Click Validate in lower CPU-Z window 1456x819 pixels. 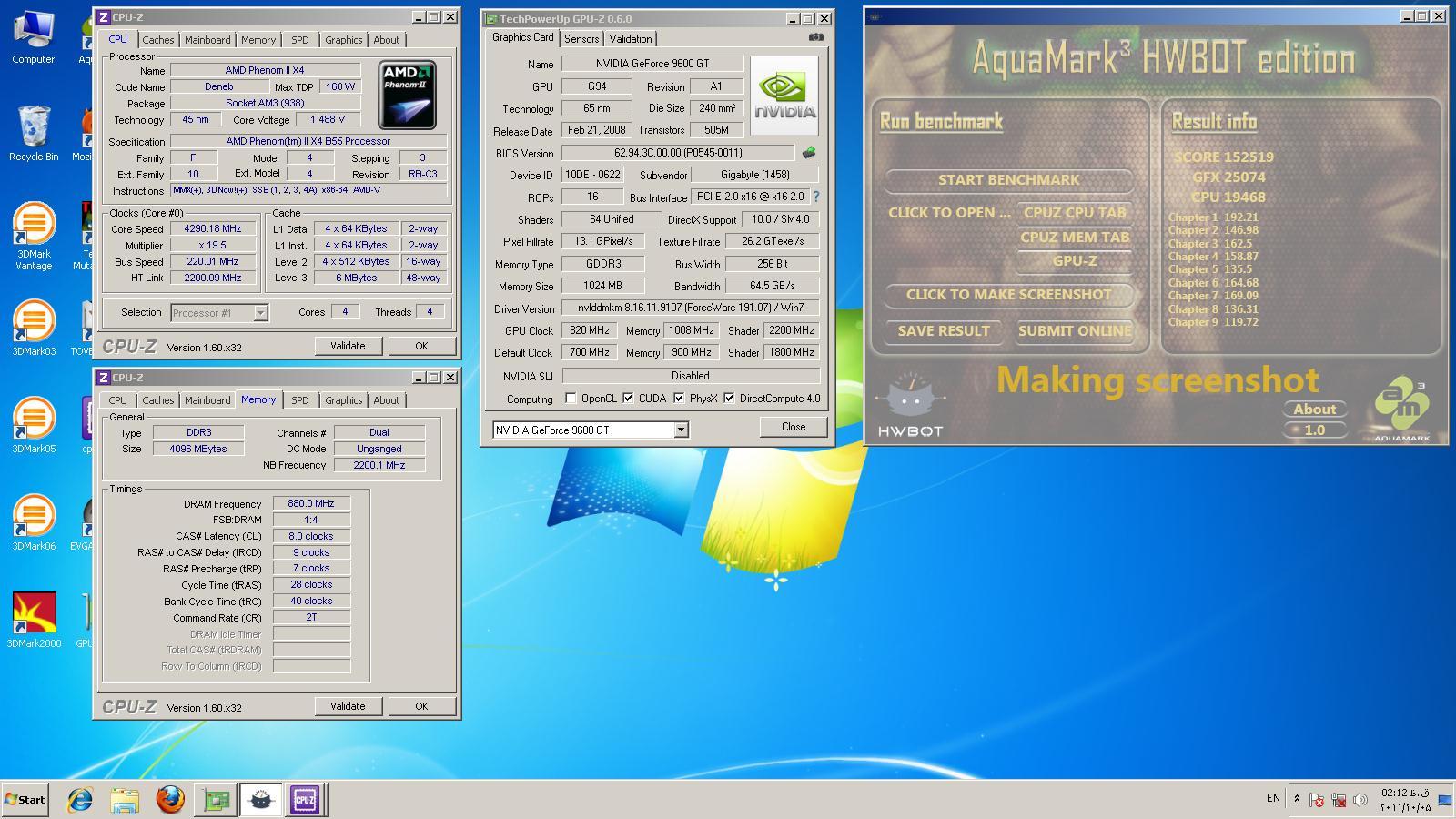(348, 706)
